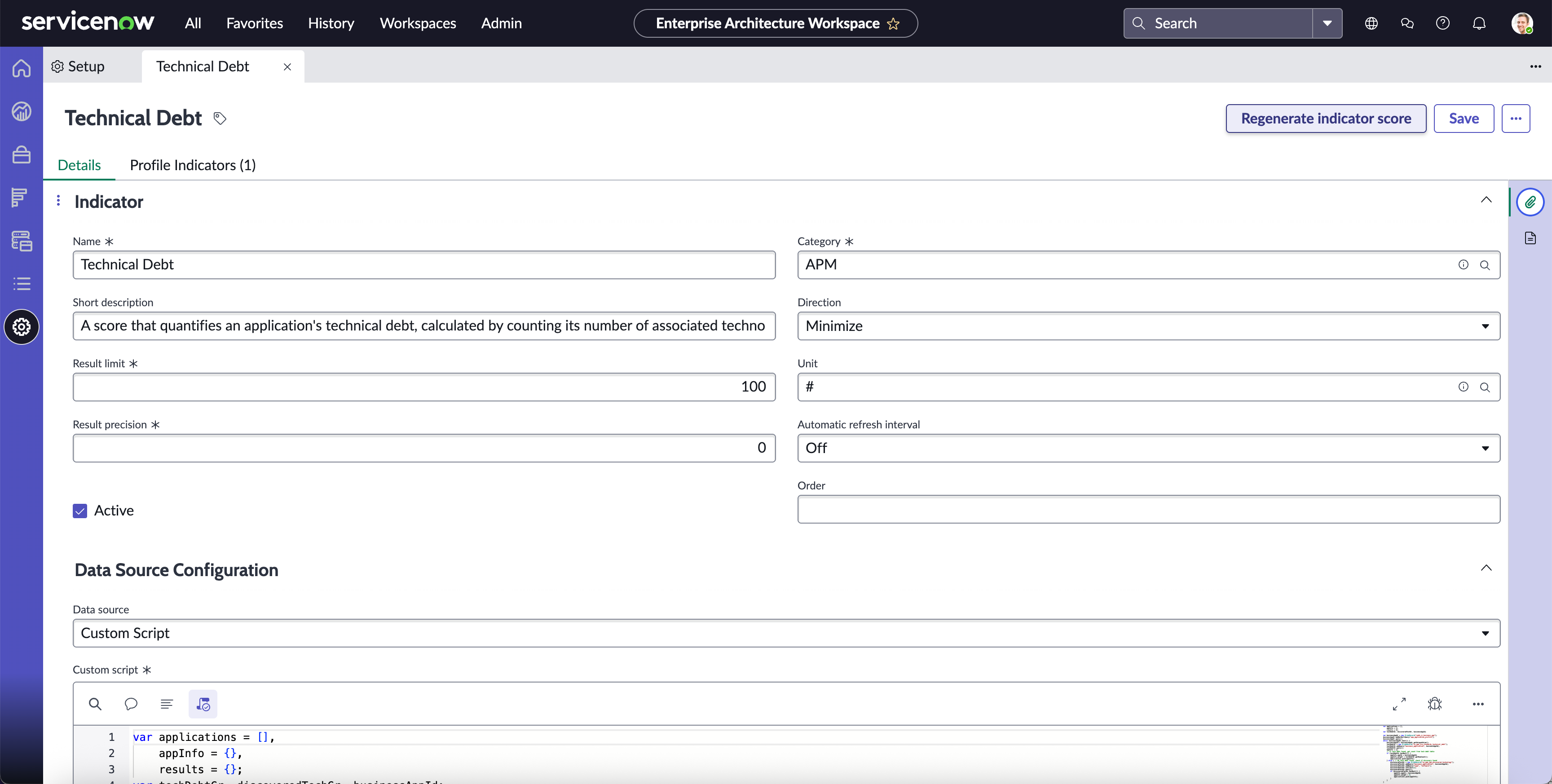The image size is (1552, 784).
Task: Click the globe icon in header
Action: (1371, 23)
